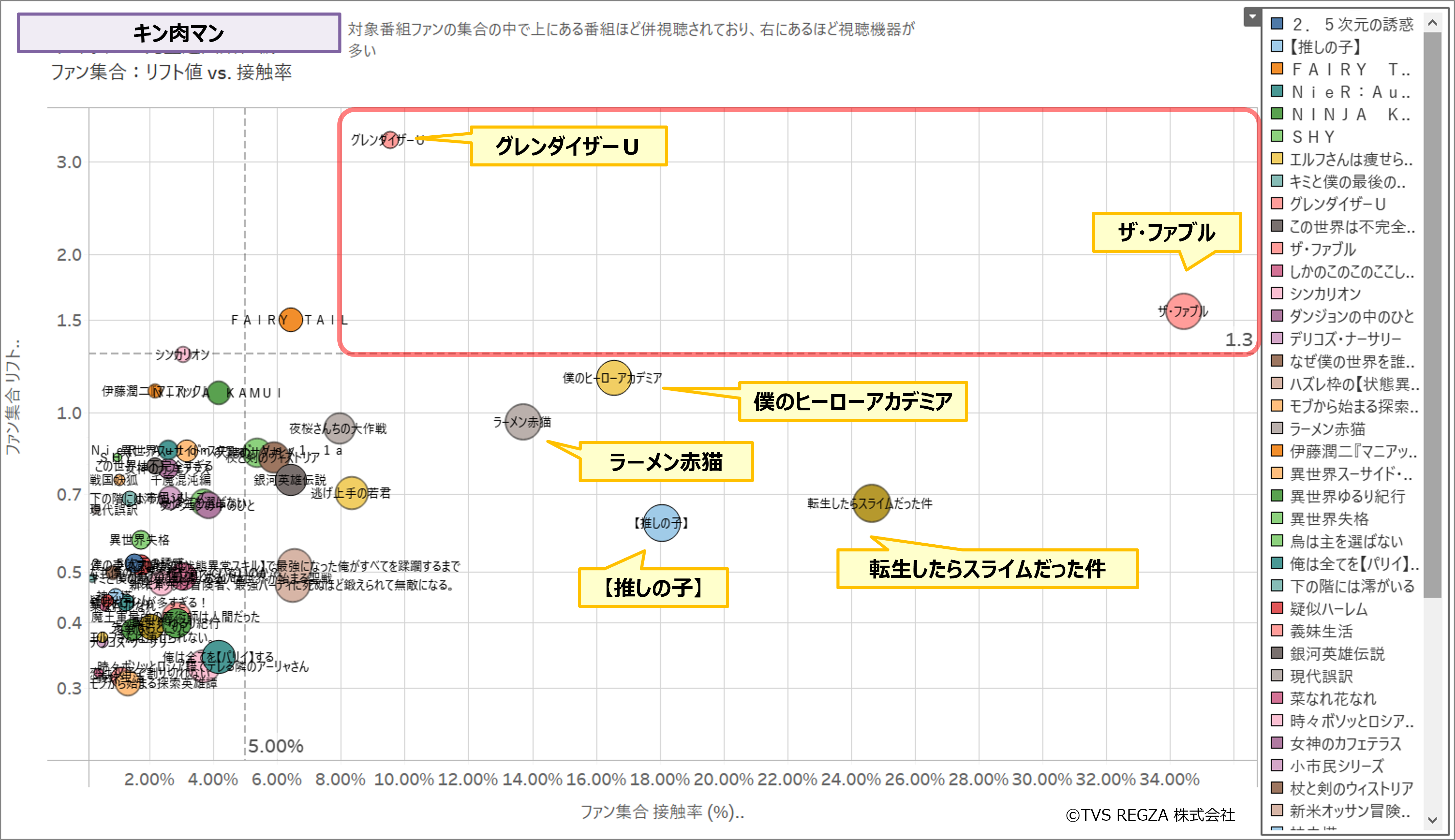Screen dimensions: 1455x840
Task: Select 銀河英雄伝説 legend item
Action: (1336, 654)
